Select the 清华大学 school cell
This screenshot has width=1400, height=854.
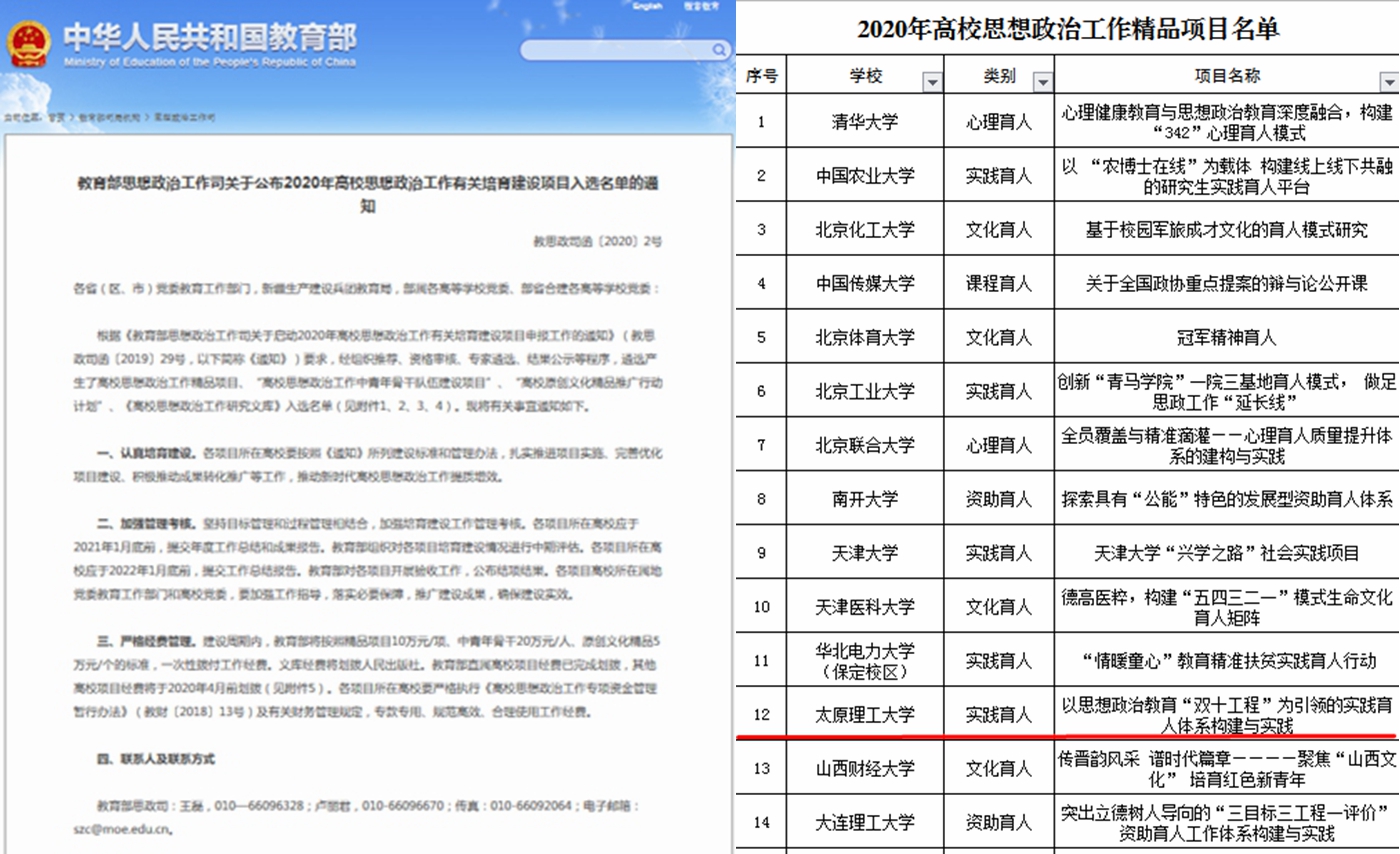864,121
